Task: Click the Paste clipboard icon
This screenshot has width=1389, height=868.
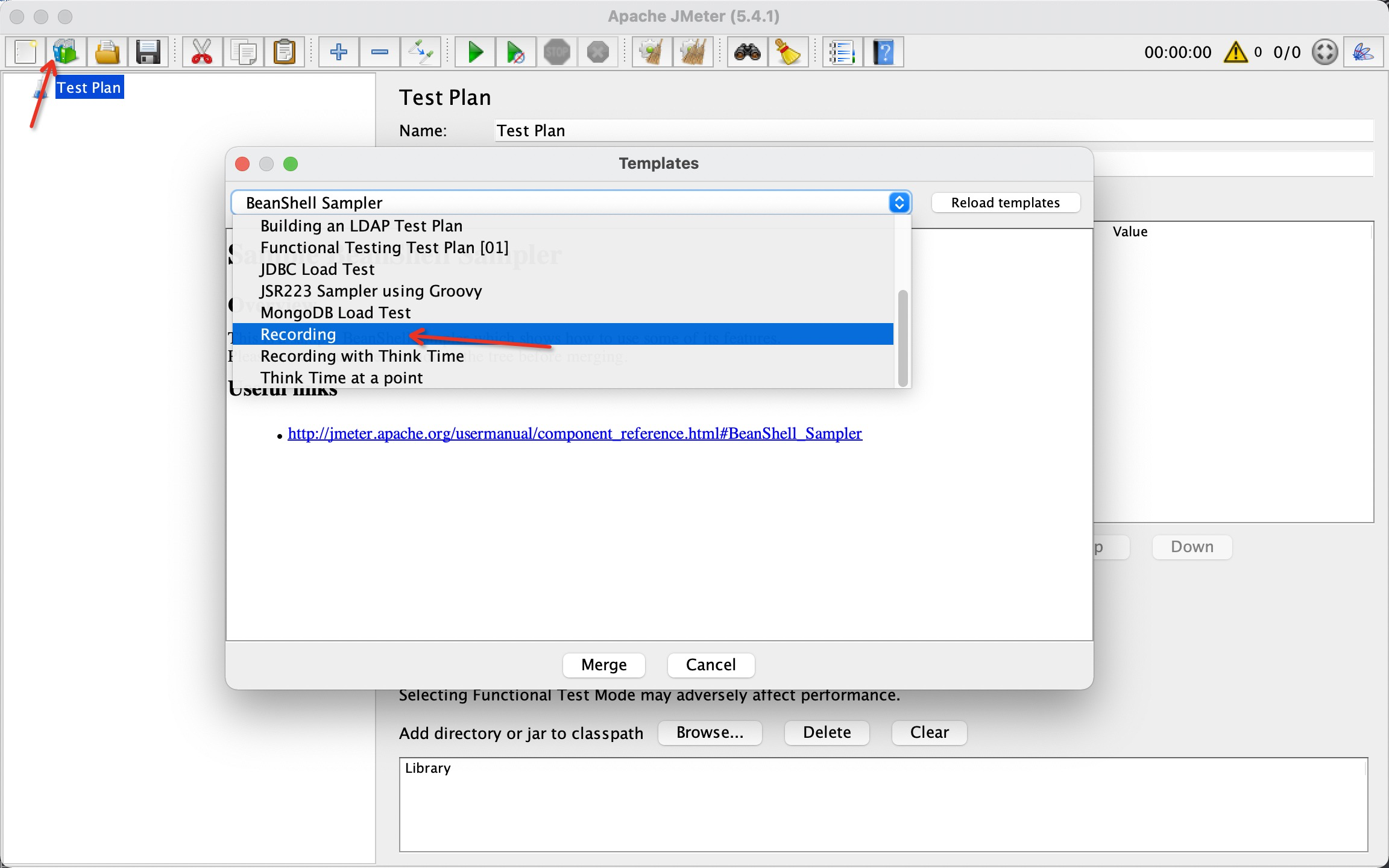Action: click(284, 52)
